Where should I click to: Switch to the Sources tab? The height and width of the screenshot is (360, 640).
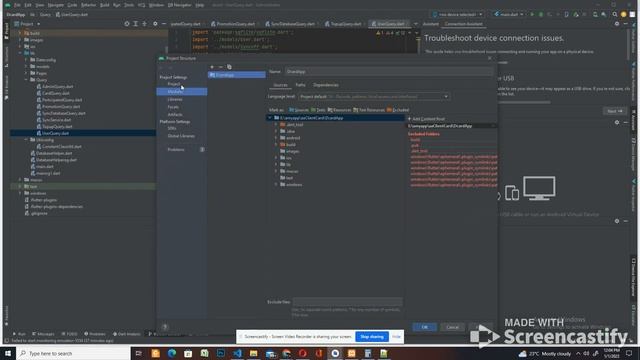coord(280,85)
